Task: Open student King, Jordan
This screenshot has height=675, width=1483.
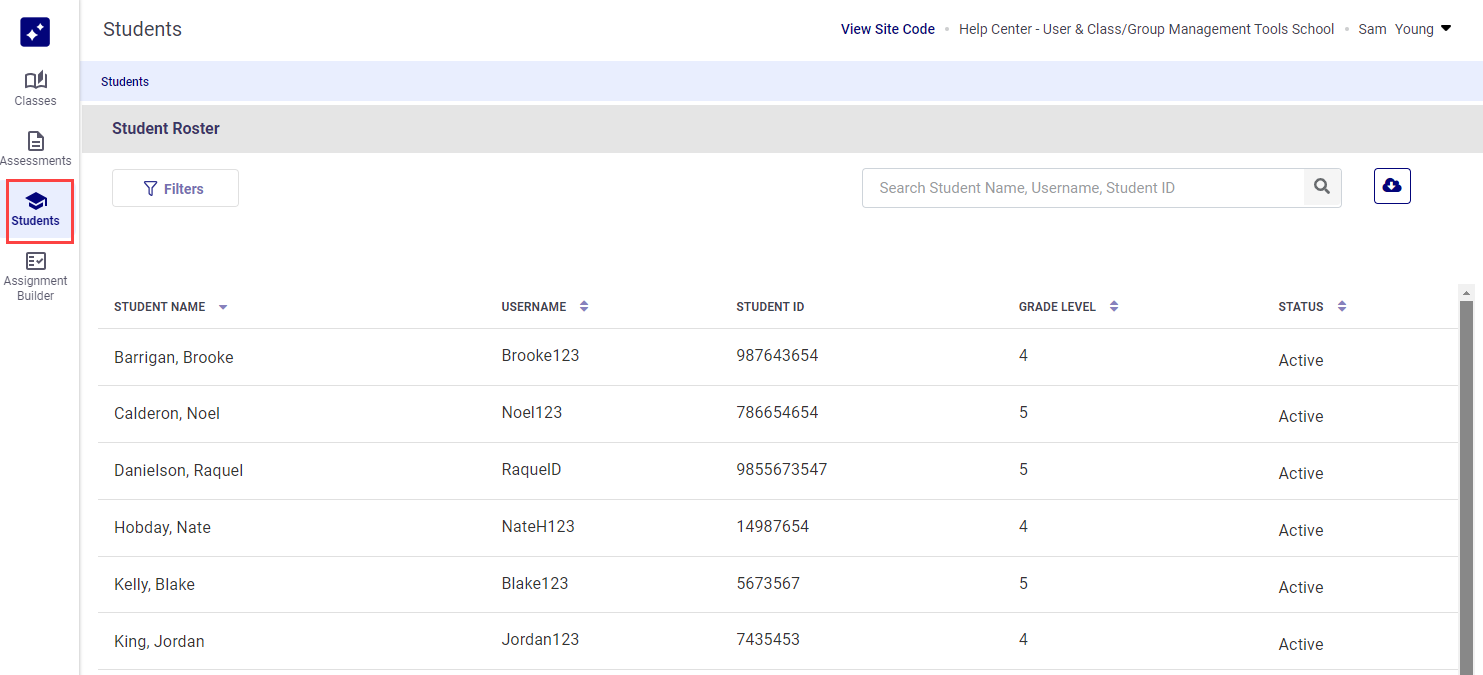Action: pos(159,641)
